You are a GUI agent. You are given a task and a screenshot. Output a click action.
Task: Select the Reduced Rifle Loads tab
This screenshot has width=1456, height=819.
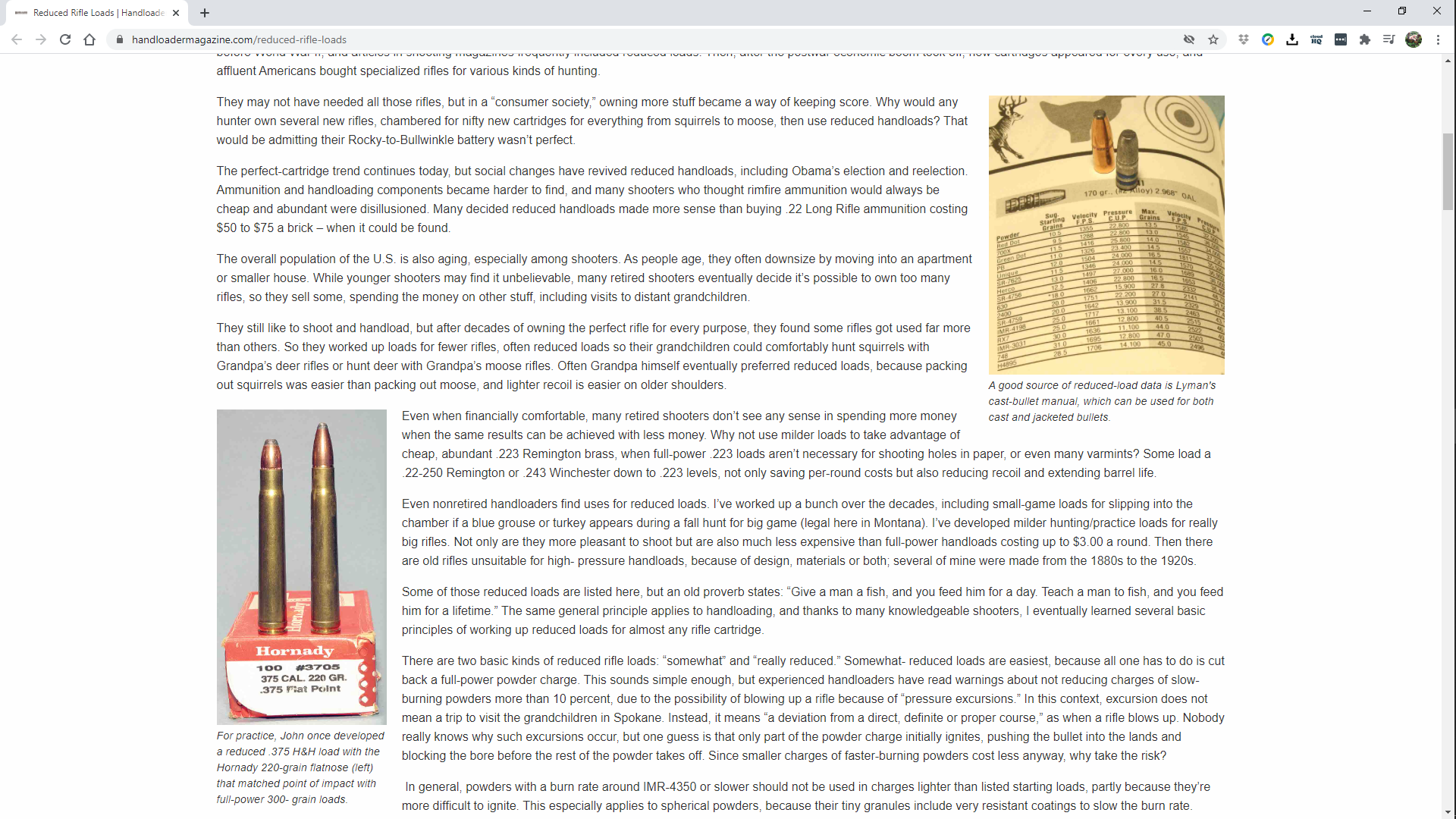point(97,13)
